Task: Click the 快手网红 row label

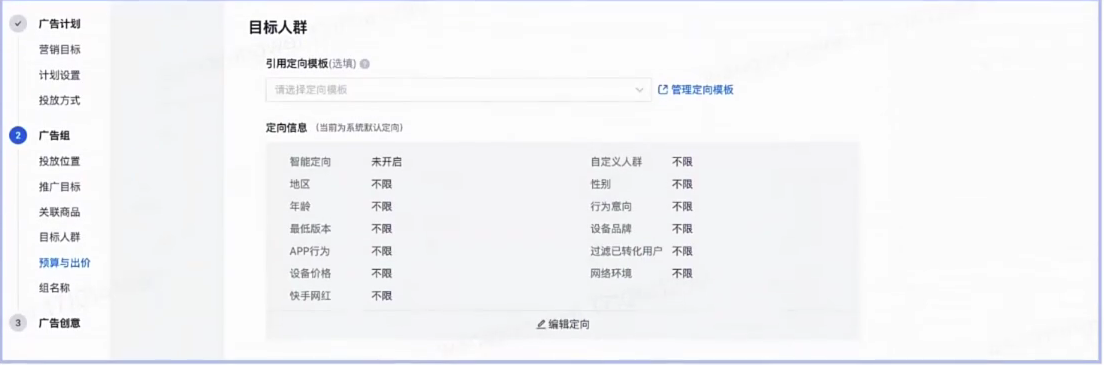Action: pos(310,296)
